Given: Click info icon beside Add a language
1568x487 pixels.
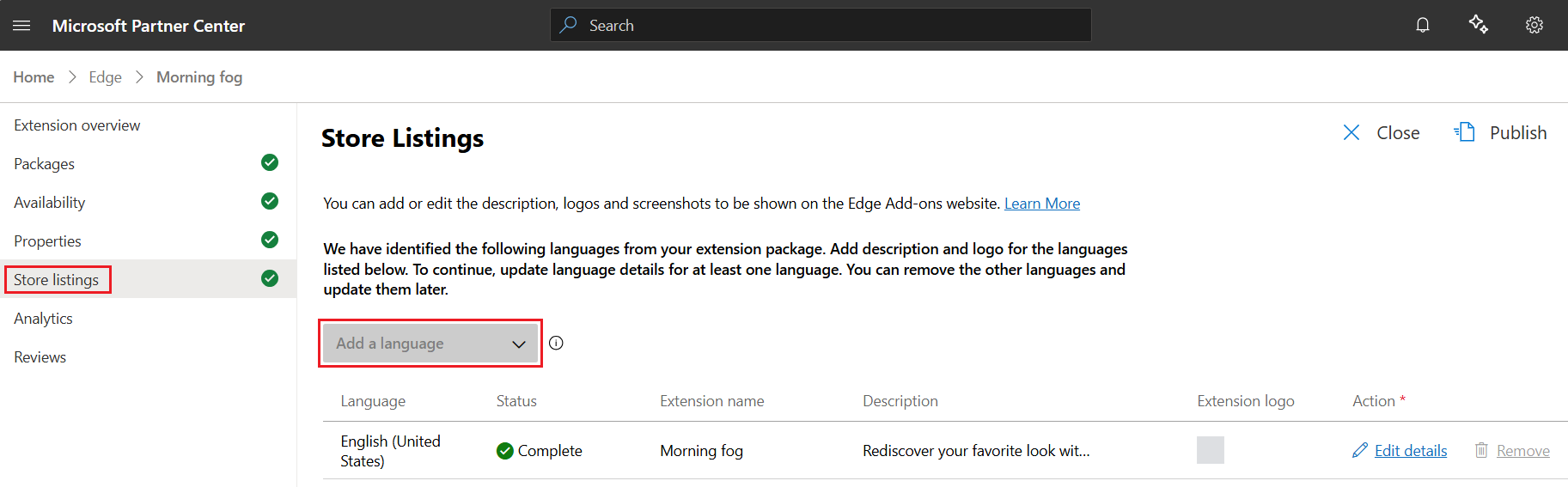Looking at the screenshot, I should pyautogui.click(x=557, y=343).
